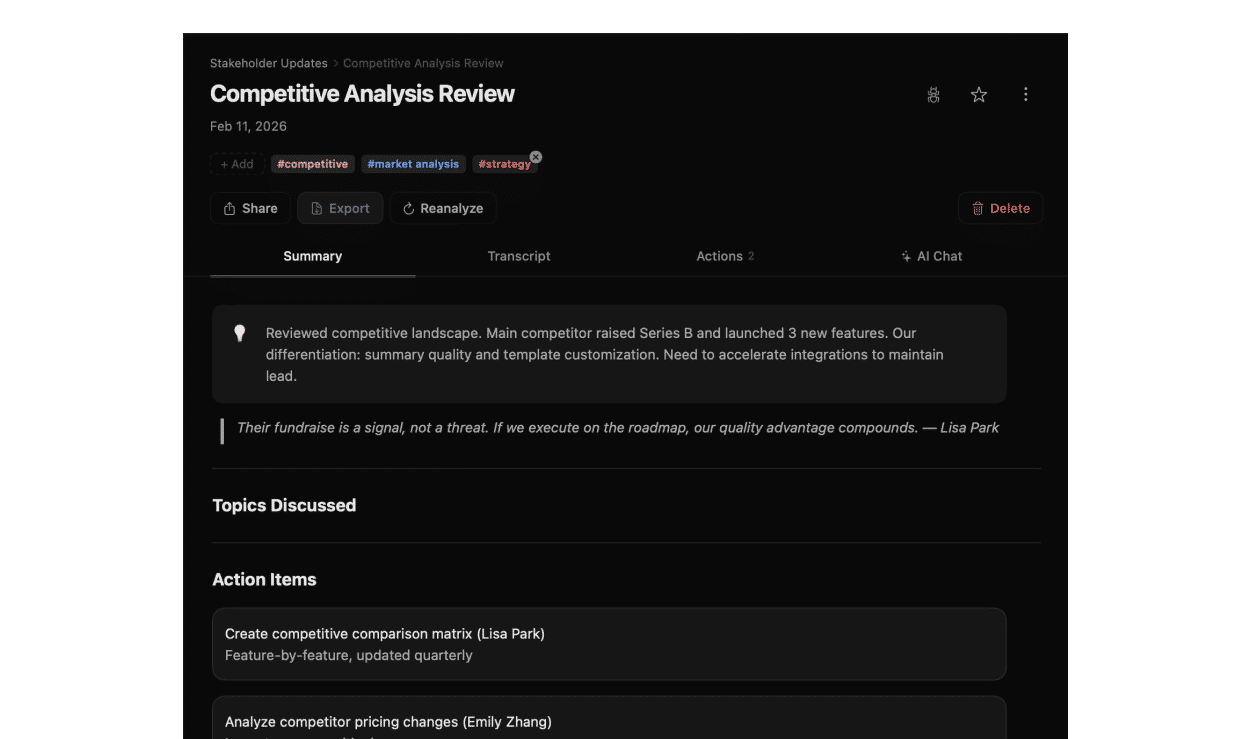Click the Competitive Analysis Review title
The width and height of the screenshot is (1252, 739).
click(x=362, y=94)
